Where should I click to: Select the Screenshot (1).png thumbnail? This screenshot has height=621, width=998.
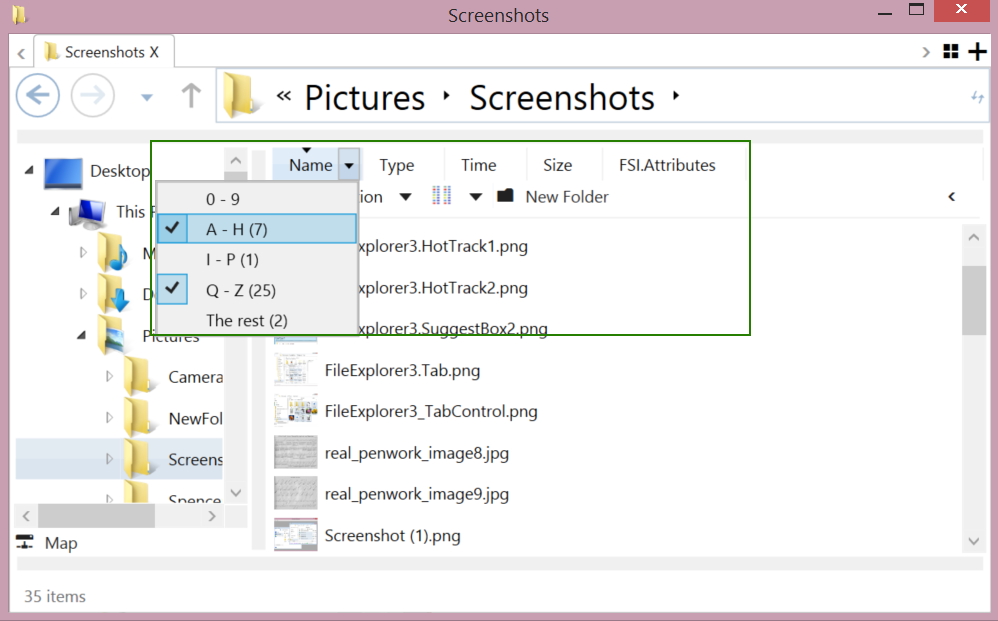pyautogui.click(x=295, y=535)
